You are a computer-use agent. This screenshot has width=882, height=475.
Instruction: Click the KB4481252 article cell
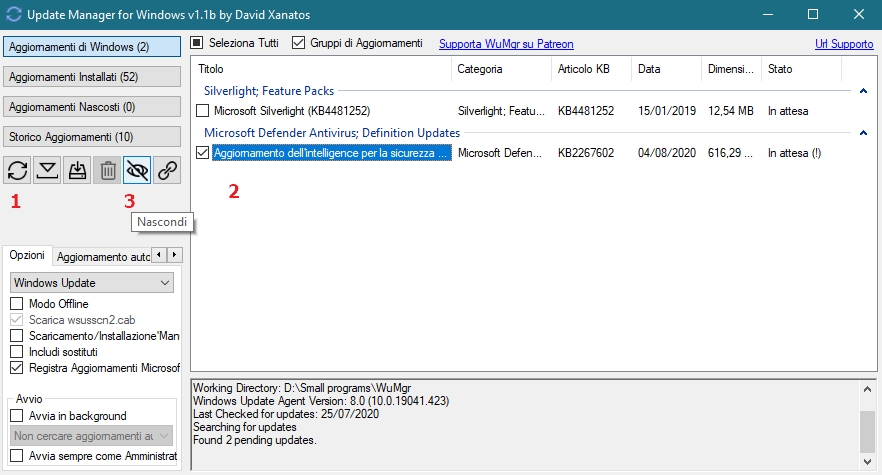click(x=586, y=111)
